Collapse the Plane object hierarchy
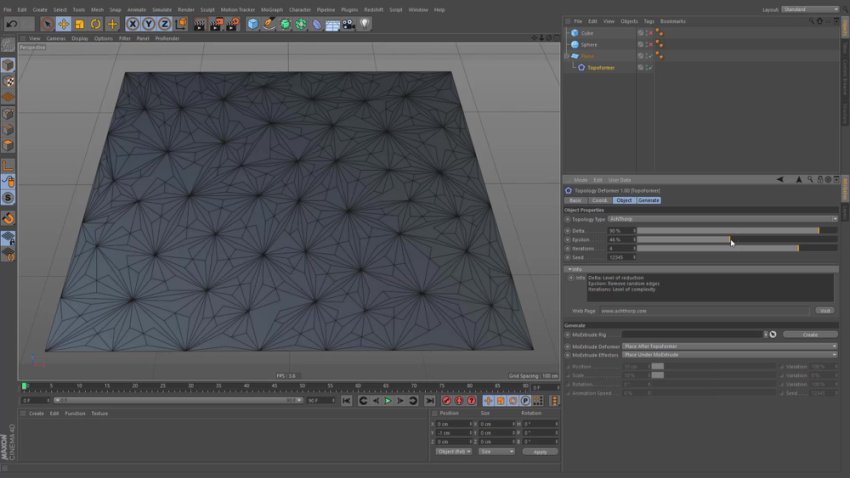Screen dimensions: 850x478 [x=567, y=56]
